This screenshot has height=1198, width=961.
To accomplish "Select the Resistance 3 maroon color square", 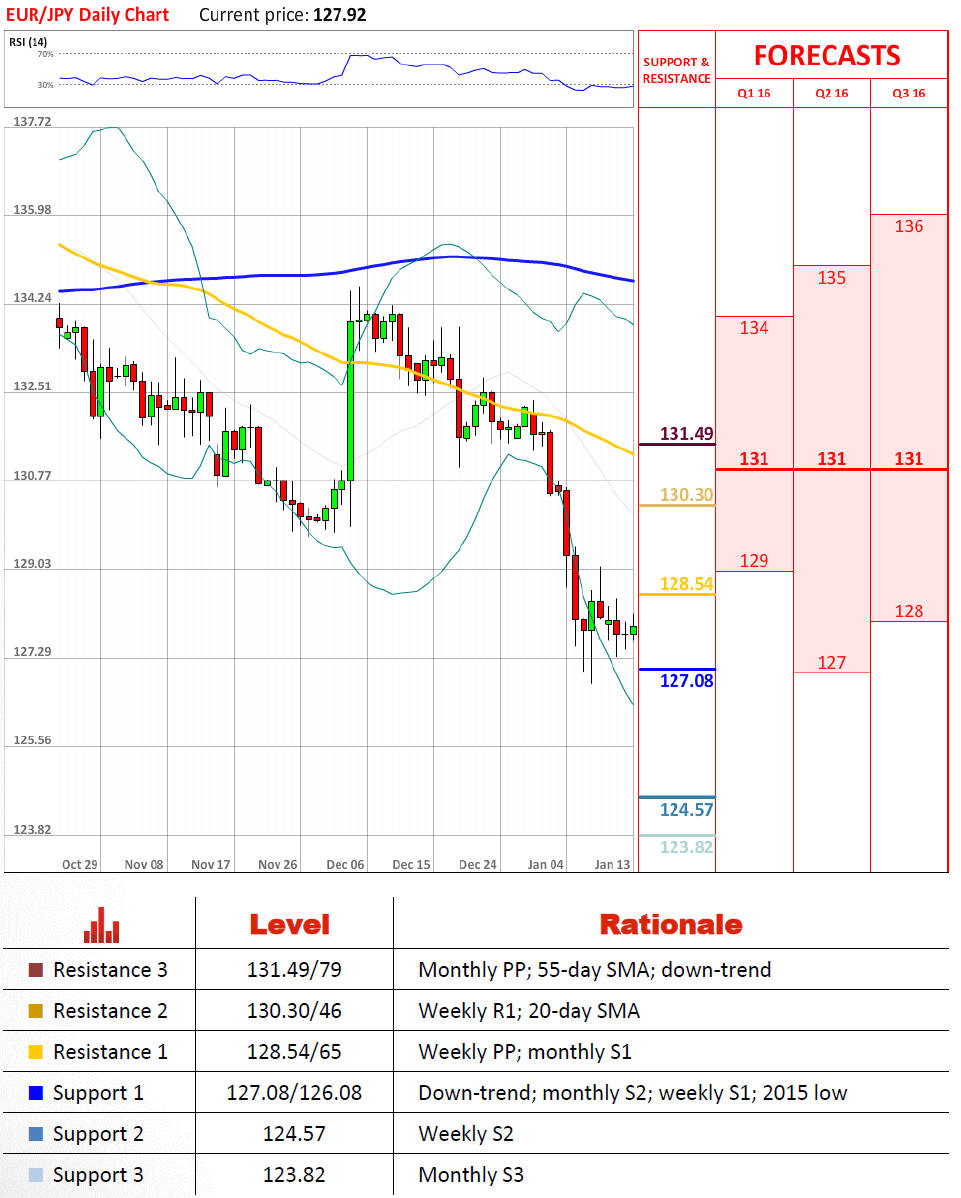I will click(36, 970).
